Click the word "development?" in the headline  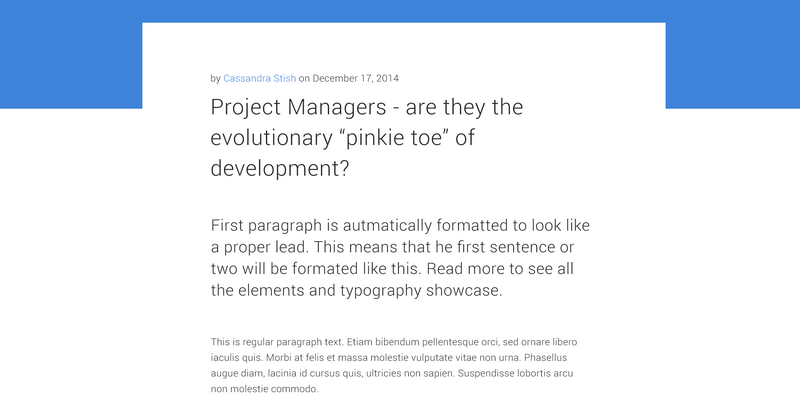[280, 169]
